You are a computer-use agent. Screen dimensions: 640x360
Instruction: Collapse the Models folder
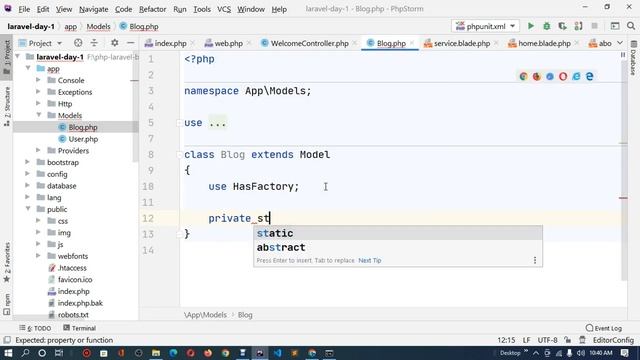point(39,115)
